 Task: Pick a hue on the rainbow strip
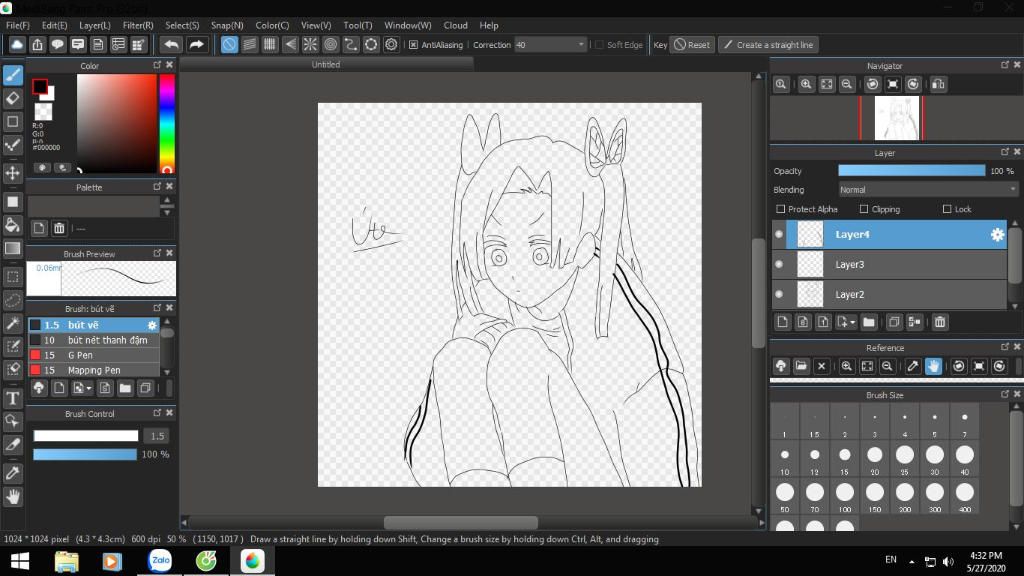pos(167,123)
